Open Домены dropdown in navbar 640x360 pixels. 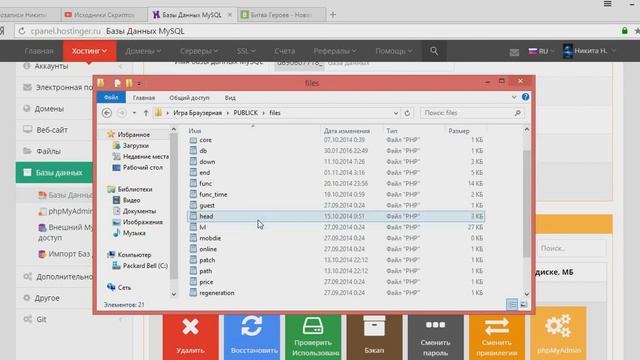143,51
